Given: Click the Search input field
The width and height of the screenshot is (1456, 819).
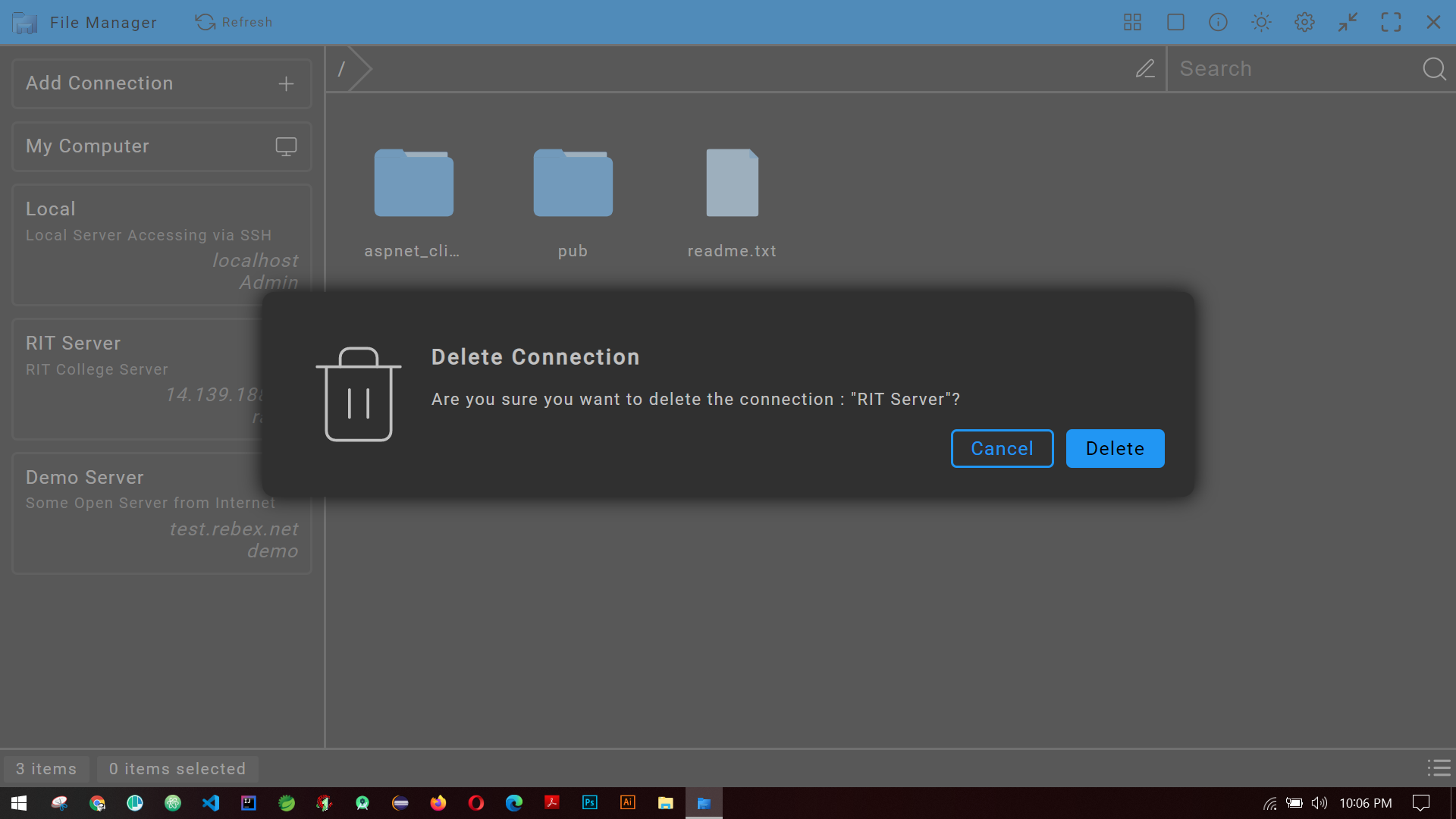Looking at the screenshot, I should [x=1289, y=68].
